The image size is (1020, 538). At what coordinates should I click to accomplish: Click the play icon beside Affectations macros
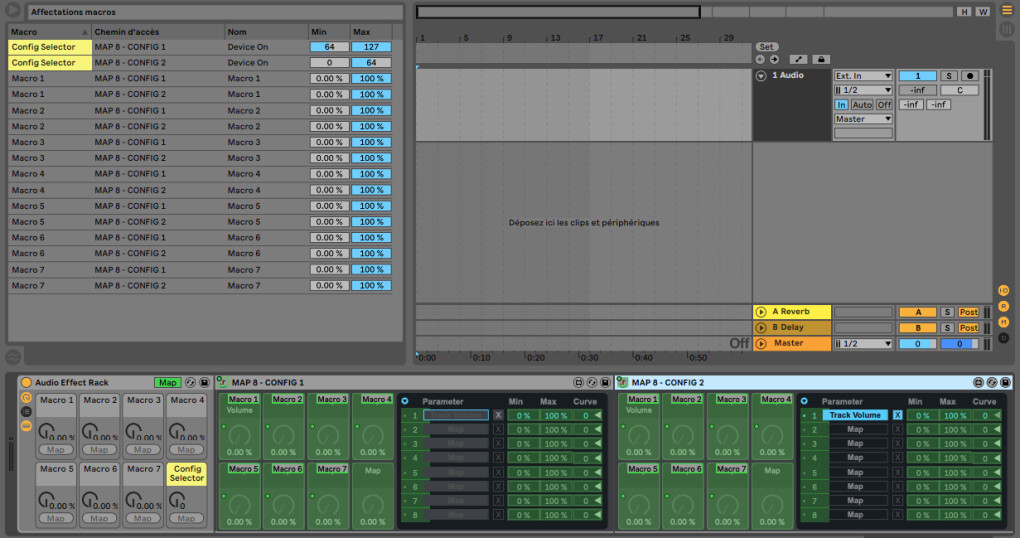[x=13, y=10]
